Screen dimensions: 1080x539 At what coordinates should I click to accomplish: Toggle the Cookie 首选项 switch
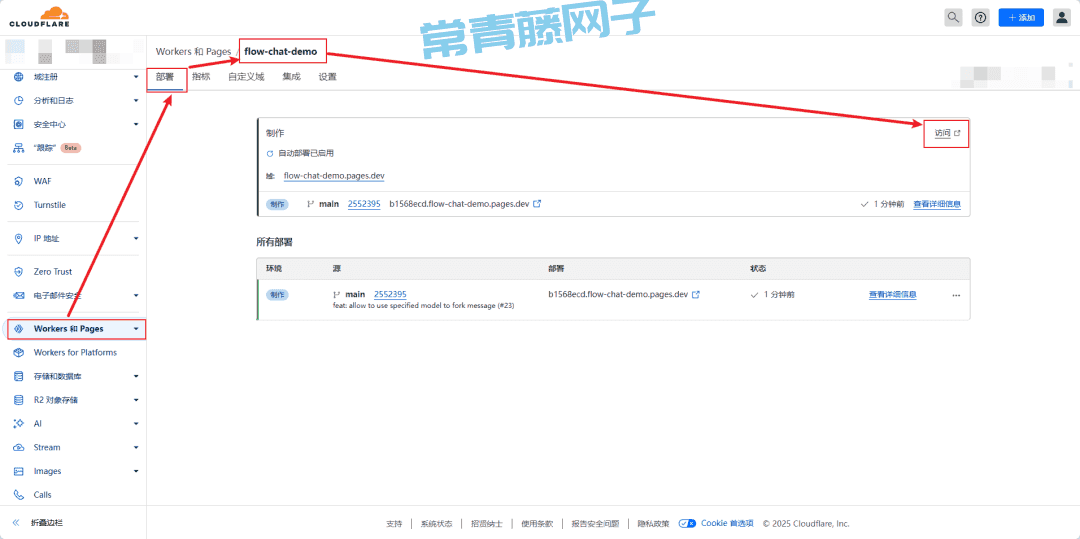(x=687, y=523)
